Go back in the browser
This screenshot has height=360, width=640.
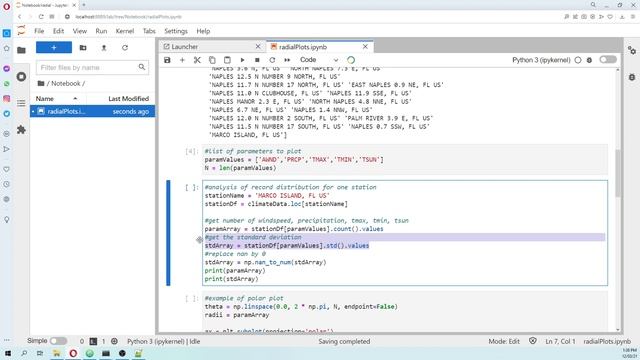(x=19, y=17)
